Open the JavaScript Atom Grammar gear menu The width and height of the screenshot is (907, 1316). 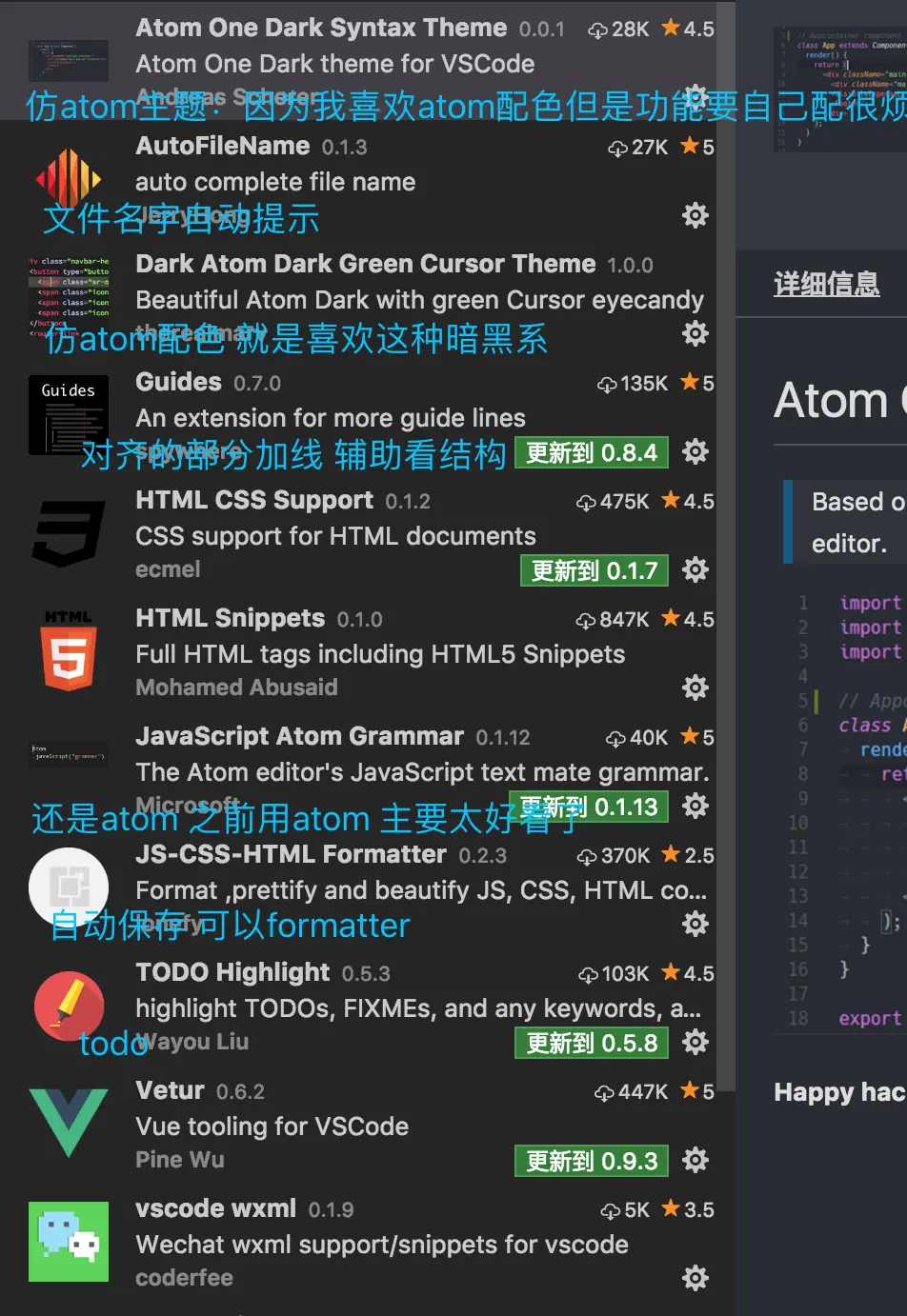point(695,806)
